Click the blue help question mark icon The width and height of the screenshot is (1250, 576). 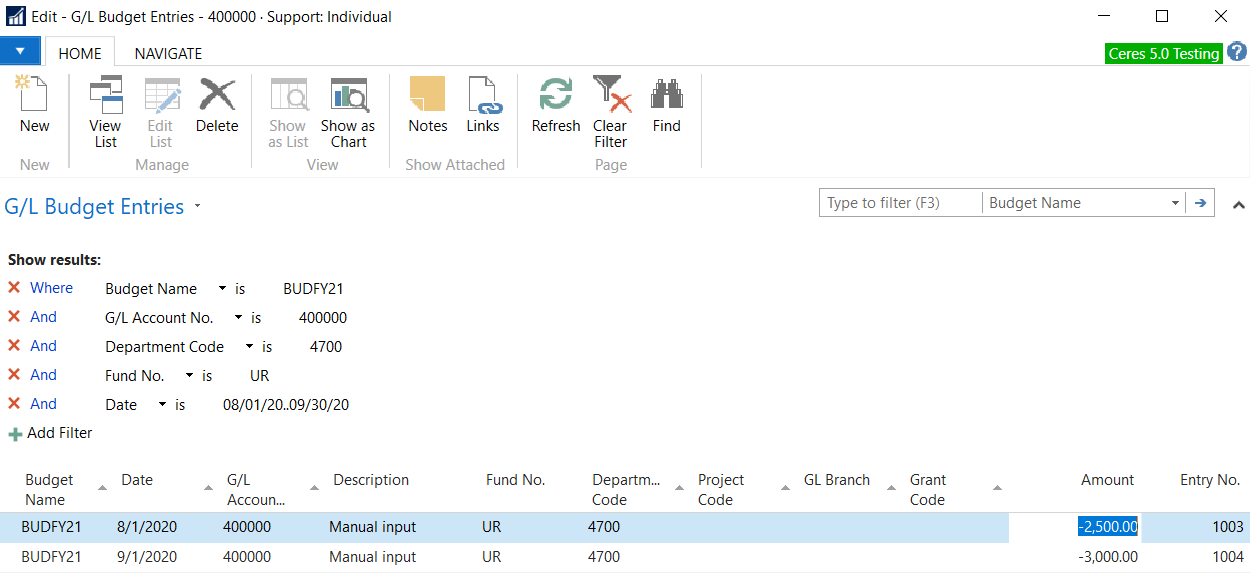[1237, 52]
